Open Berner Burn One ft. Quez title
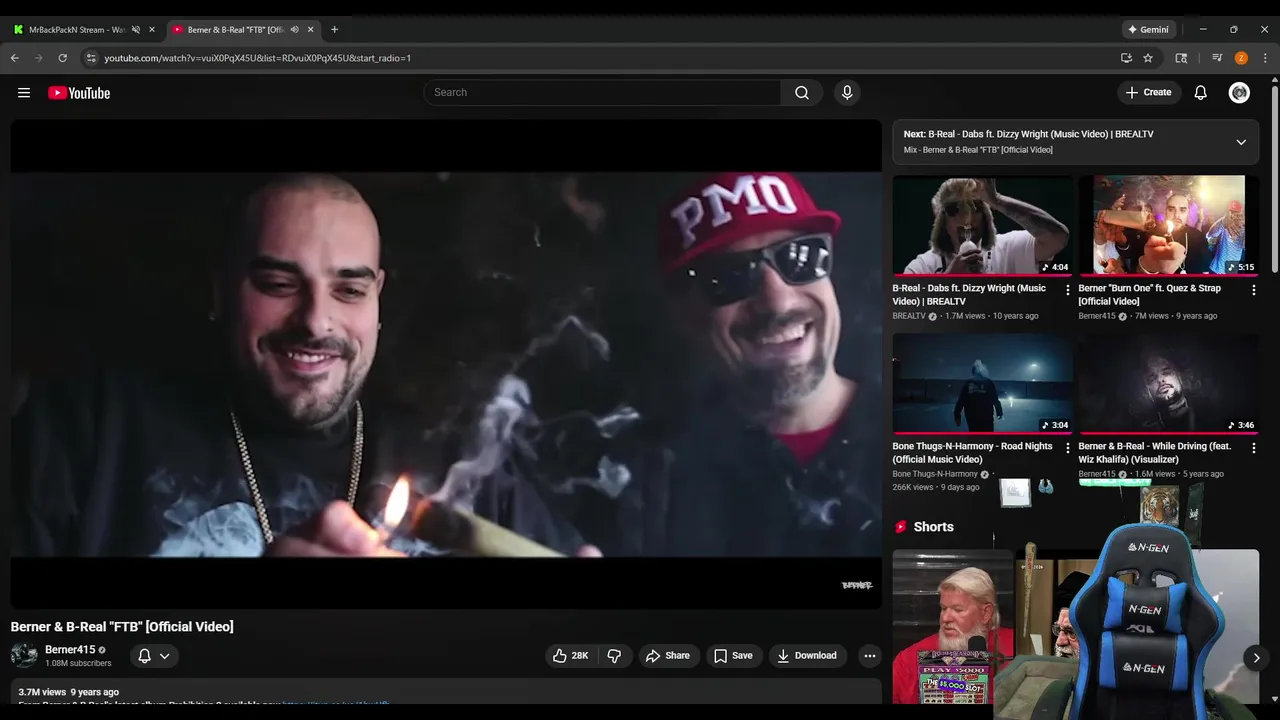 tap(1150, 294)
